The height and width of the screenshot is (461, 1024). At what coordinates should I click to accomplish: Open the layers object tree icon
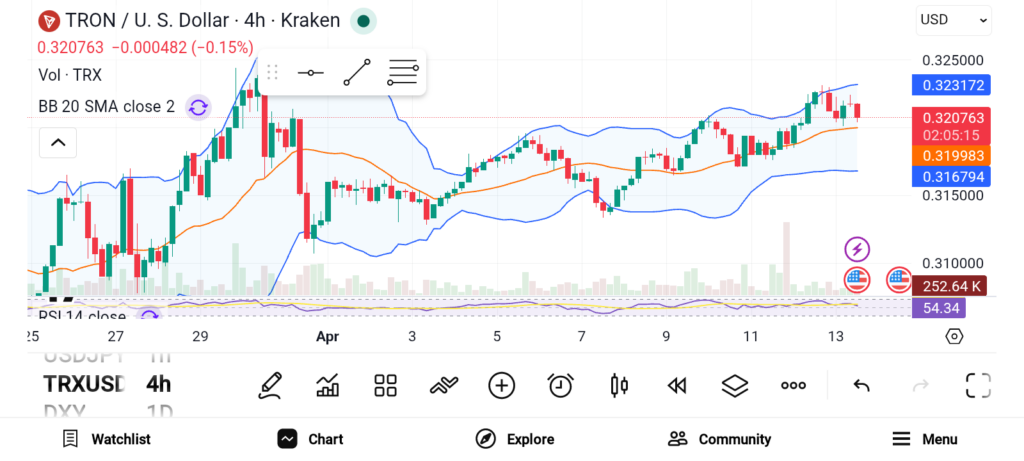coord(735,385)
